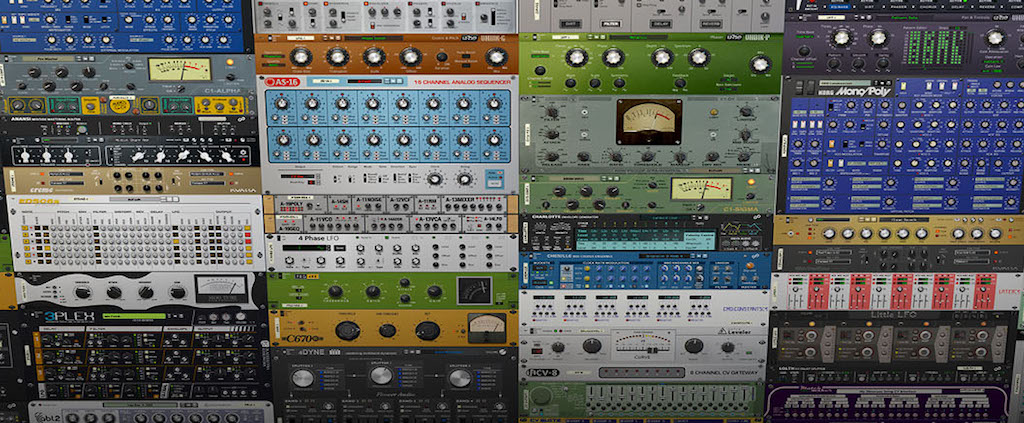Viewport: 1024px width, 423px height.
Task: Select the A-12VCF module
Action: tap(402, 206)
